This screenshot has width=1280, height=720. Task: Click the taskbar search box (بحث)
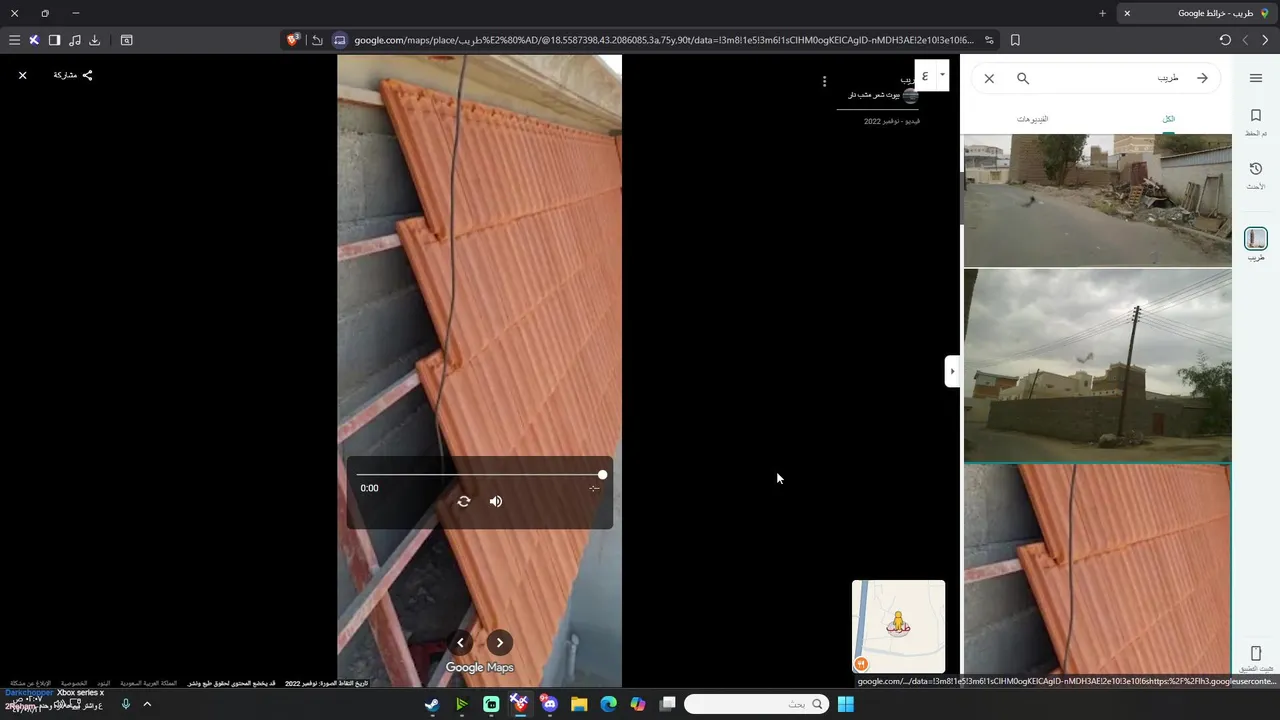[x=758, y=704]
